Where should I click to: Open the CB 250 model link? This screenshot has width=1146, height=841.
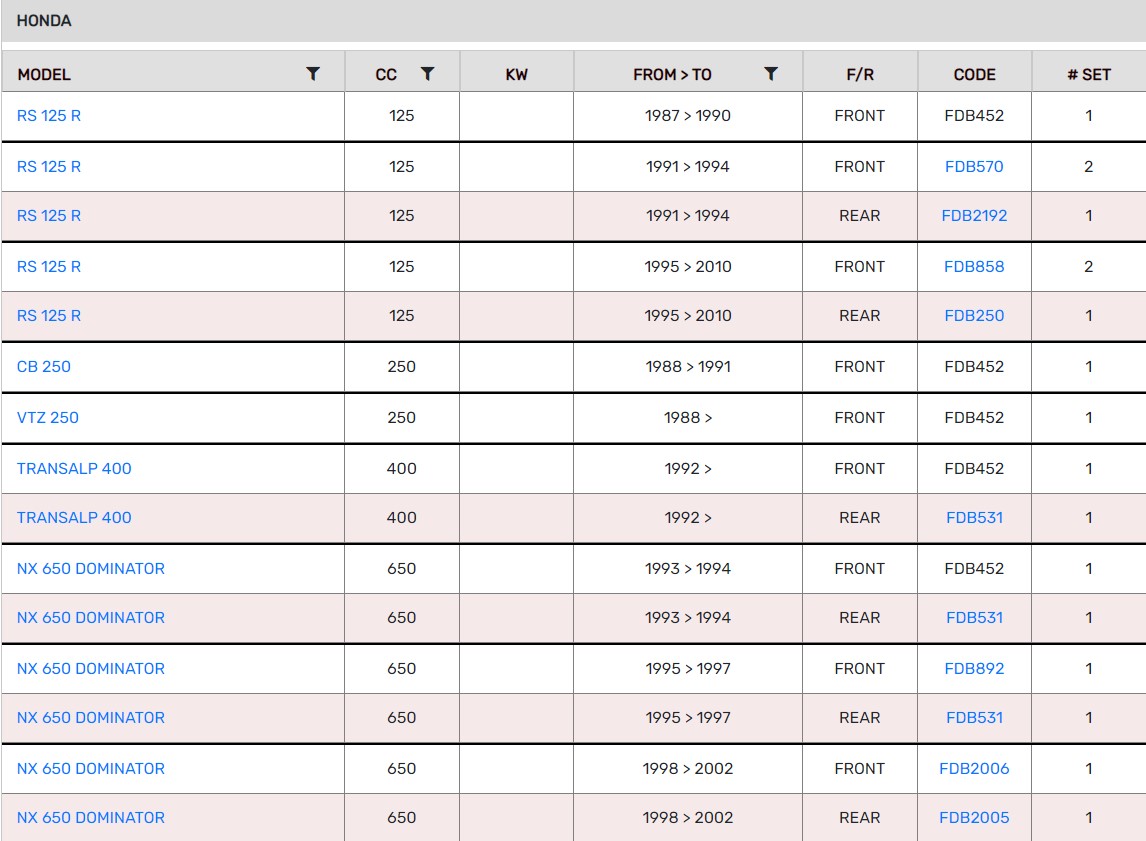click(x=44, y=367)
